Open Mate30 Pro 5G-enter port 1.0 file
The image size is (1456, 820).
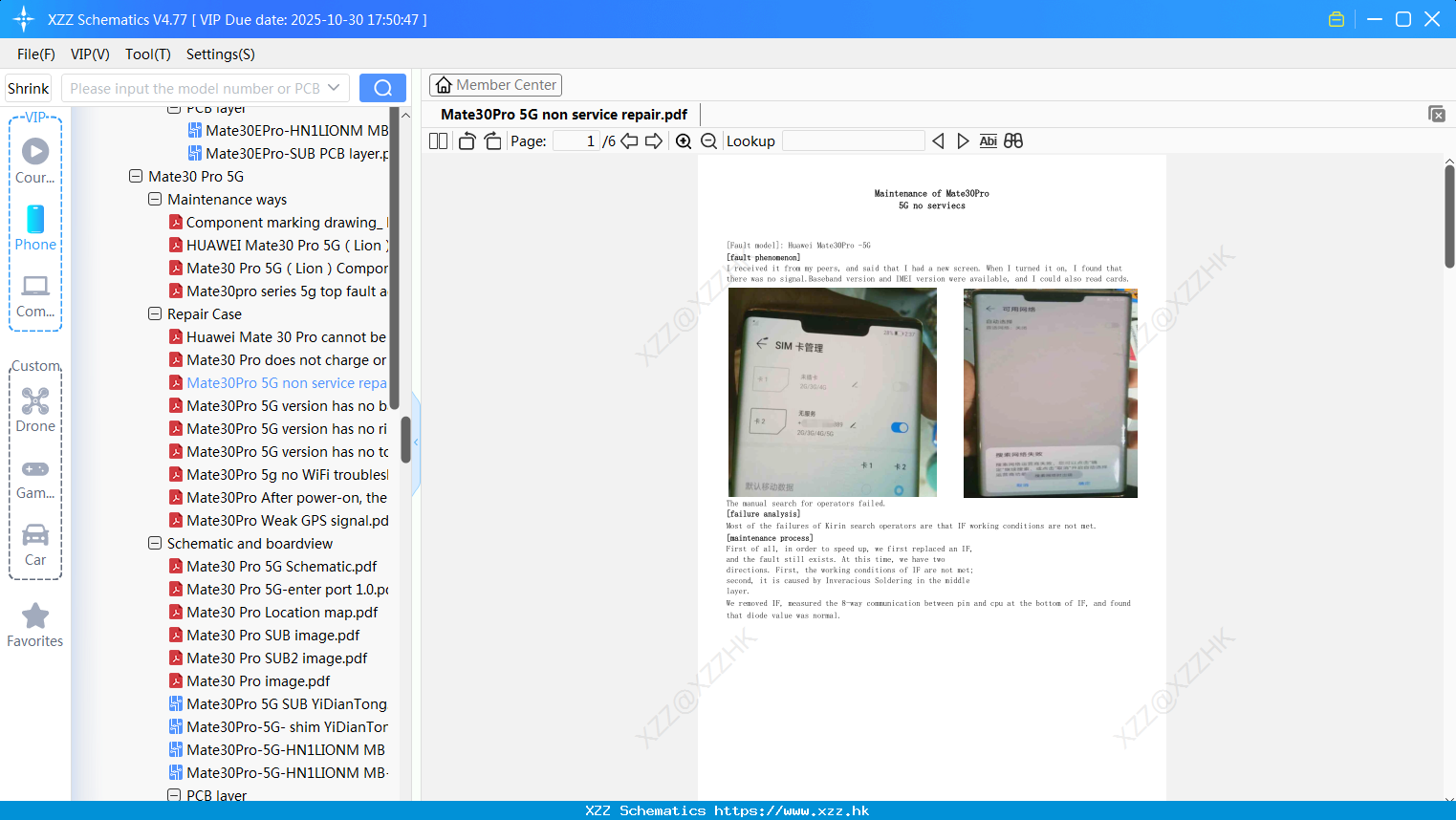pyautogui.click(x=279, y=589)
